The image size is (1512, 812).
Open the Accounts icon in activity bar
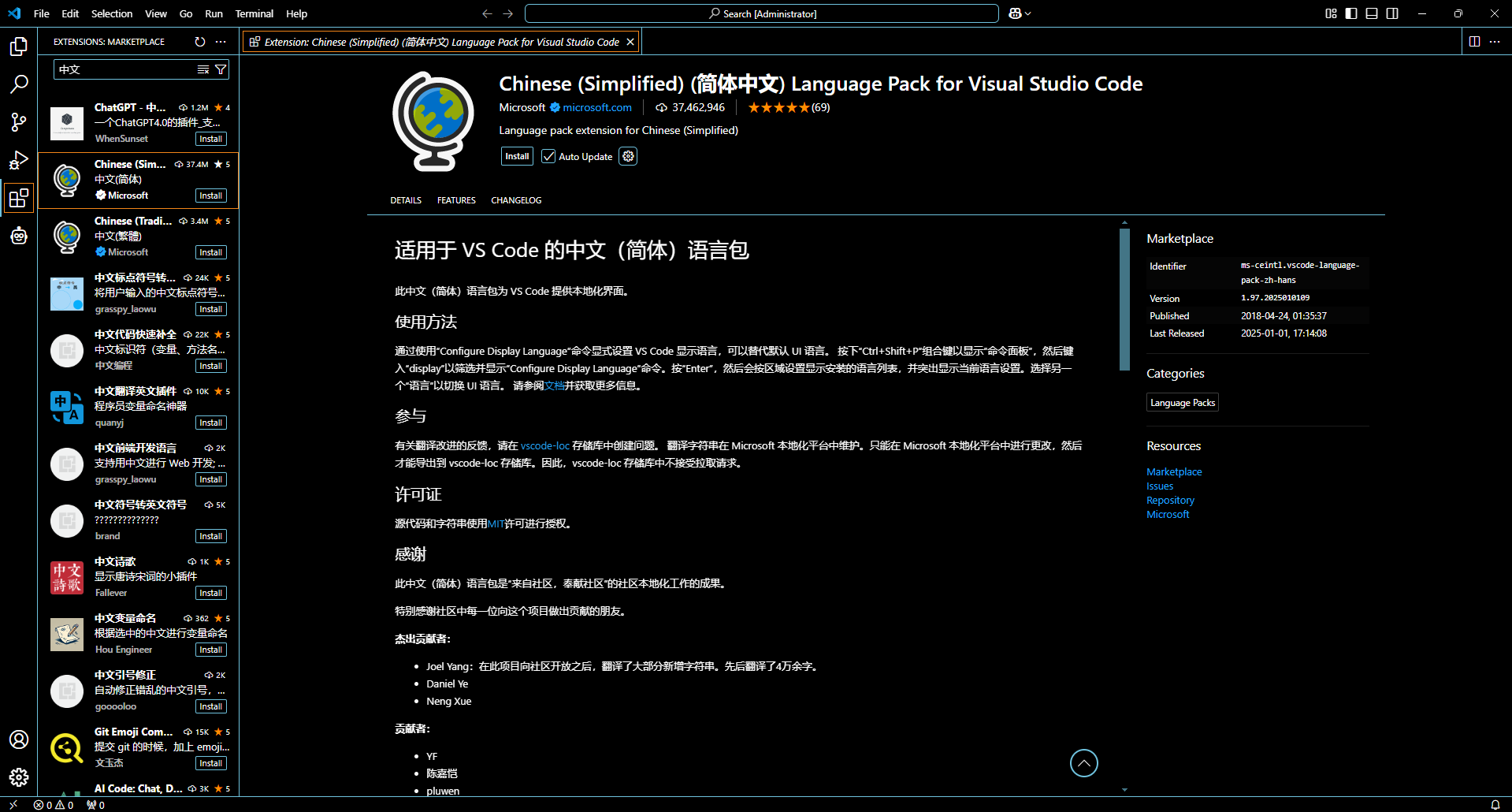point(19,739)
